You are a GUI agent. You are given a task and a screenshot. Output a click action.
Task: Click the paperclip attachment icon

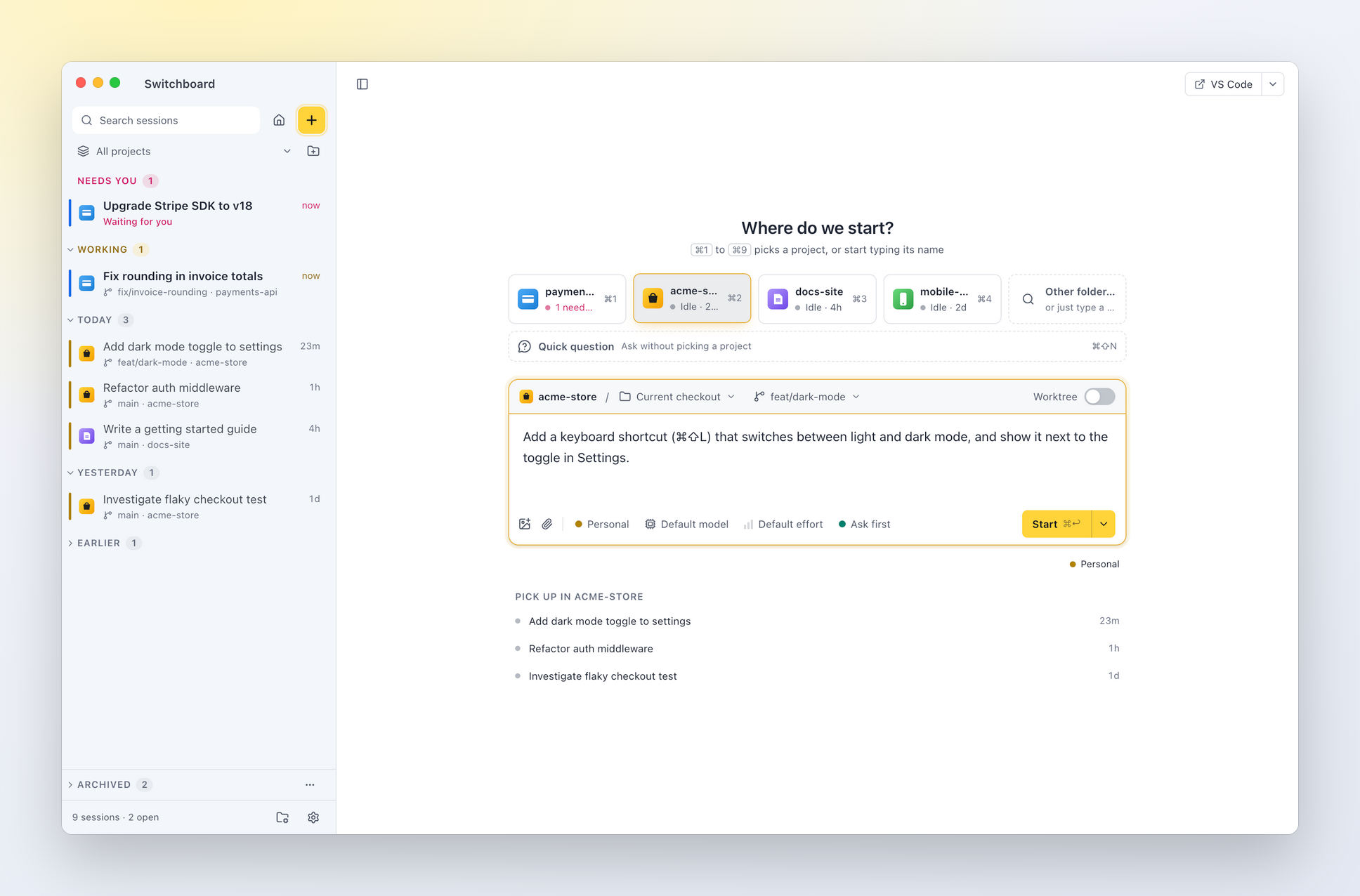(x=547, y=524)
